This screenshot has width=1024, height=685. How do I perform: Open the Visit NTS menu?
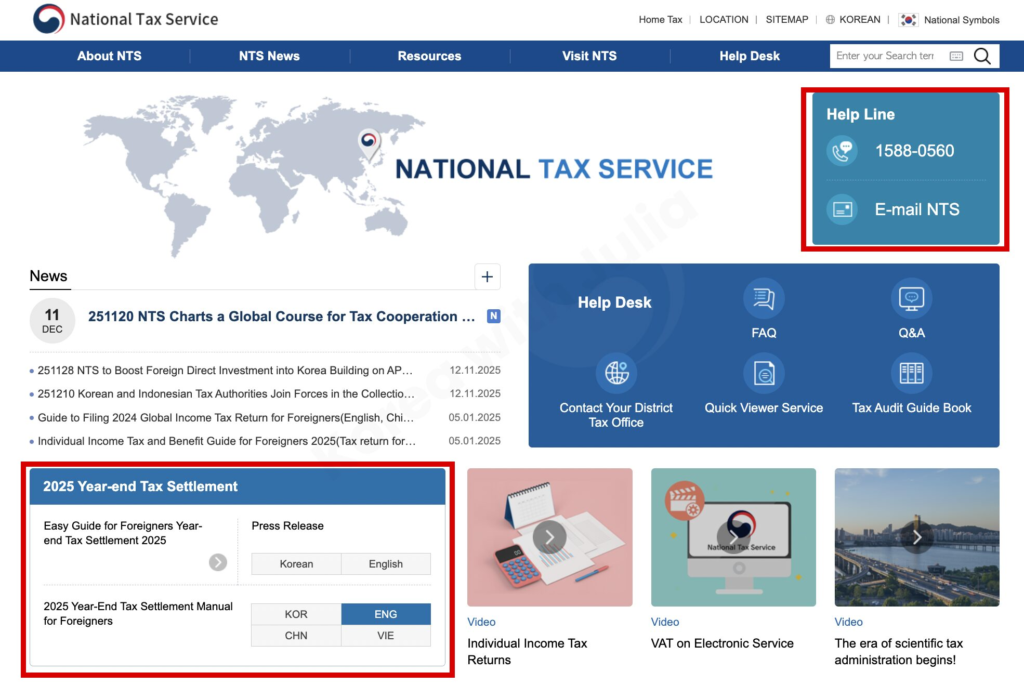coord(589,56)
